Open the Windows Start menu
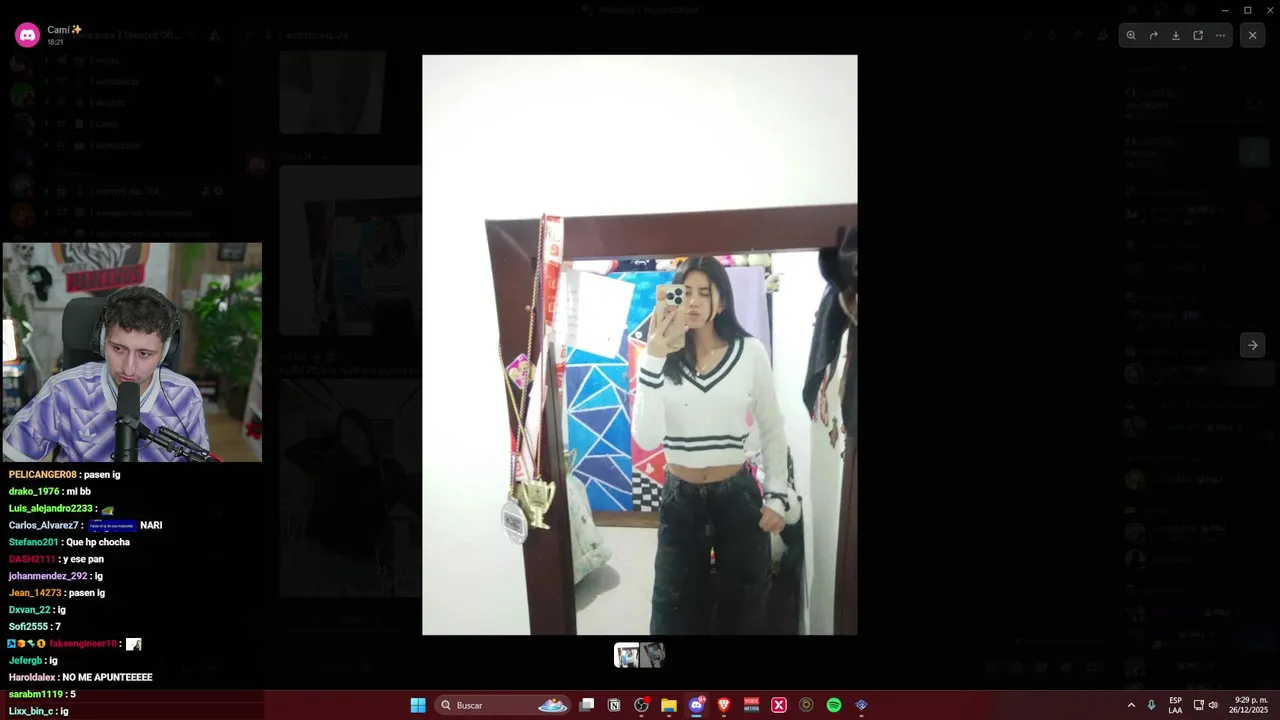The height and width of the screenshot is (720, 1280). (x=418, y=705)
